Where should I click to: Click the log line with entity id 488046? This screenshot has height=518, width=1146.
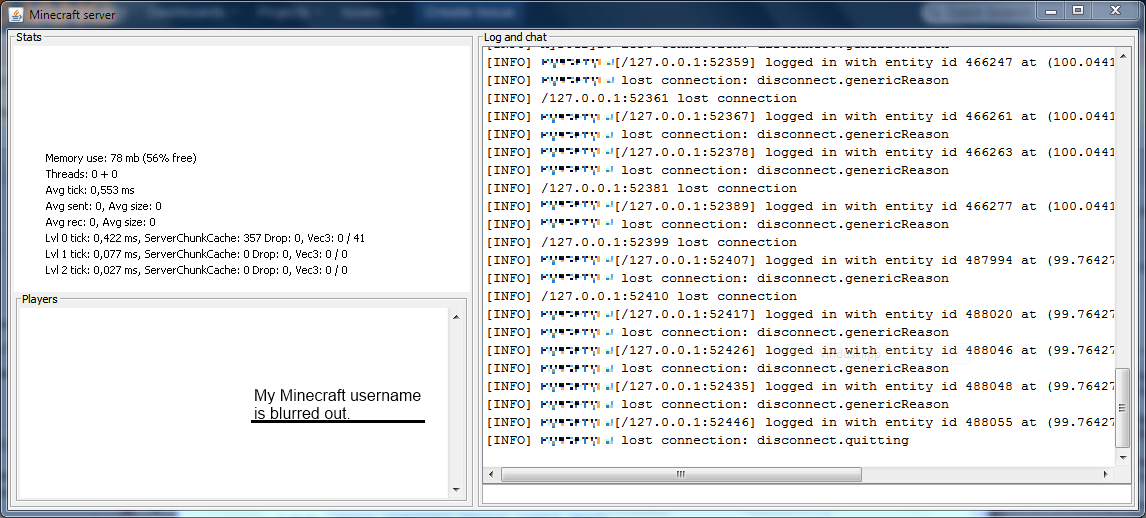click(x=800, y=350)
